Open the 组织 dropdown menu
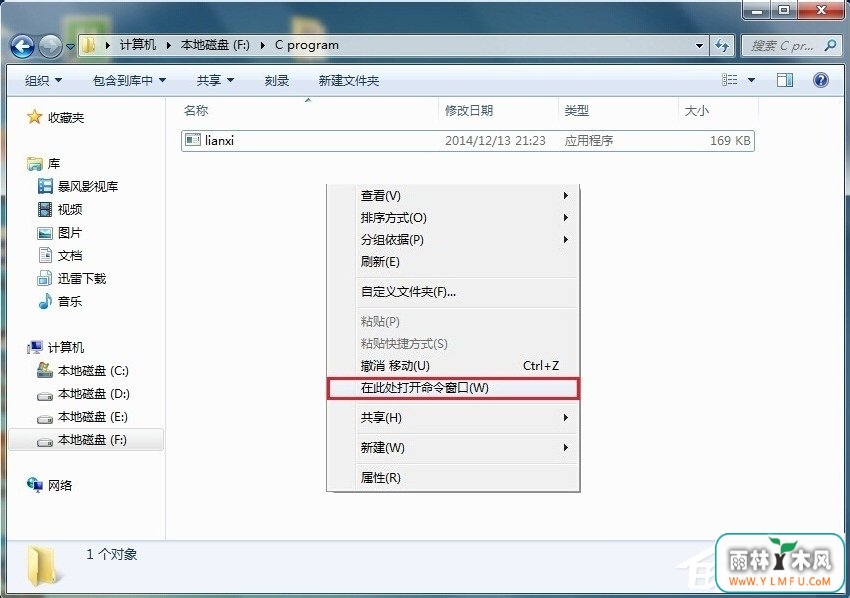Screen dimensions: 850x598 pos(43,81)
